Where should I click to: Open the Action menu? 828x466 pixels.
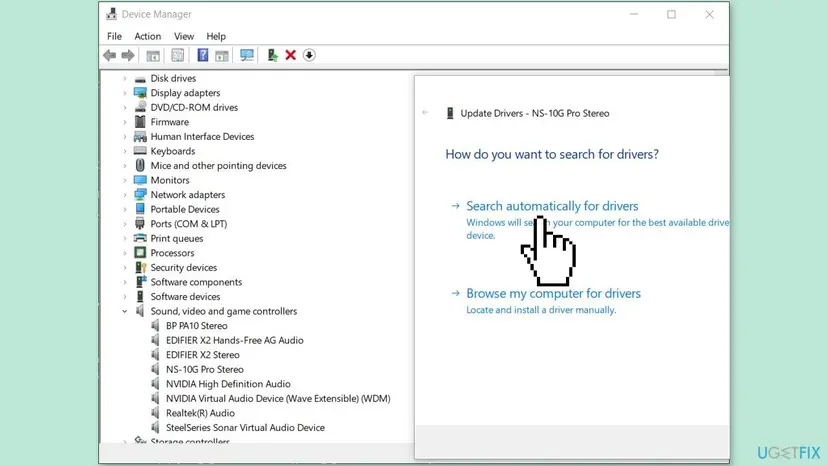click(x=147, y=36)
